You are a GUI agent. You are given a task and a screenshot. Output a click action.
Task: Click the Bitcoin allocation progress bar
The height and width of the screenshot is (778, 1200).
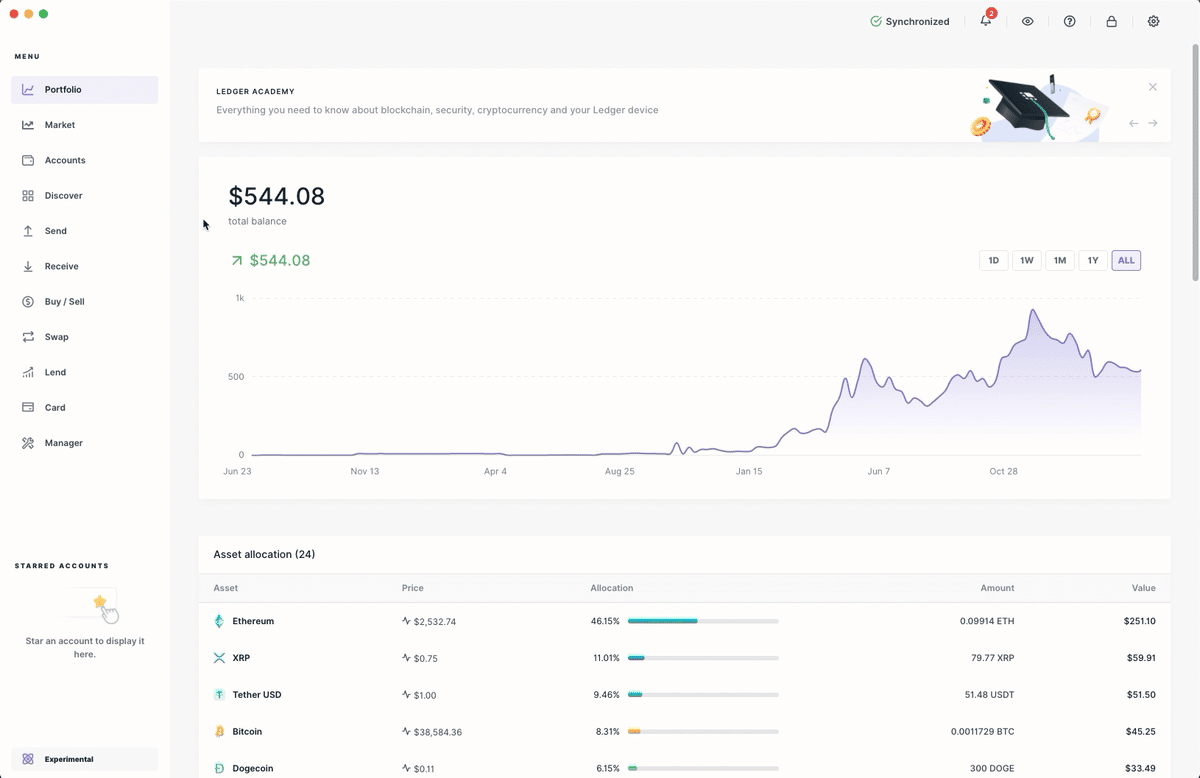pyautogui.click(x=703, y=732)
